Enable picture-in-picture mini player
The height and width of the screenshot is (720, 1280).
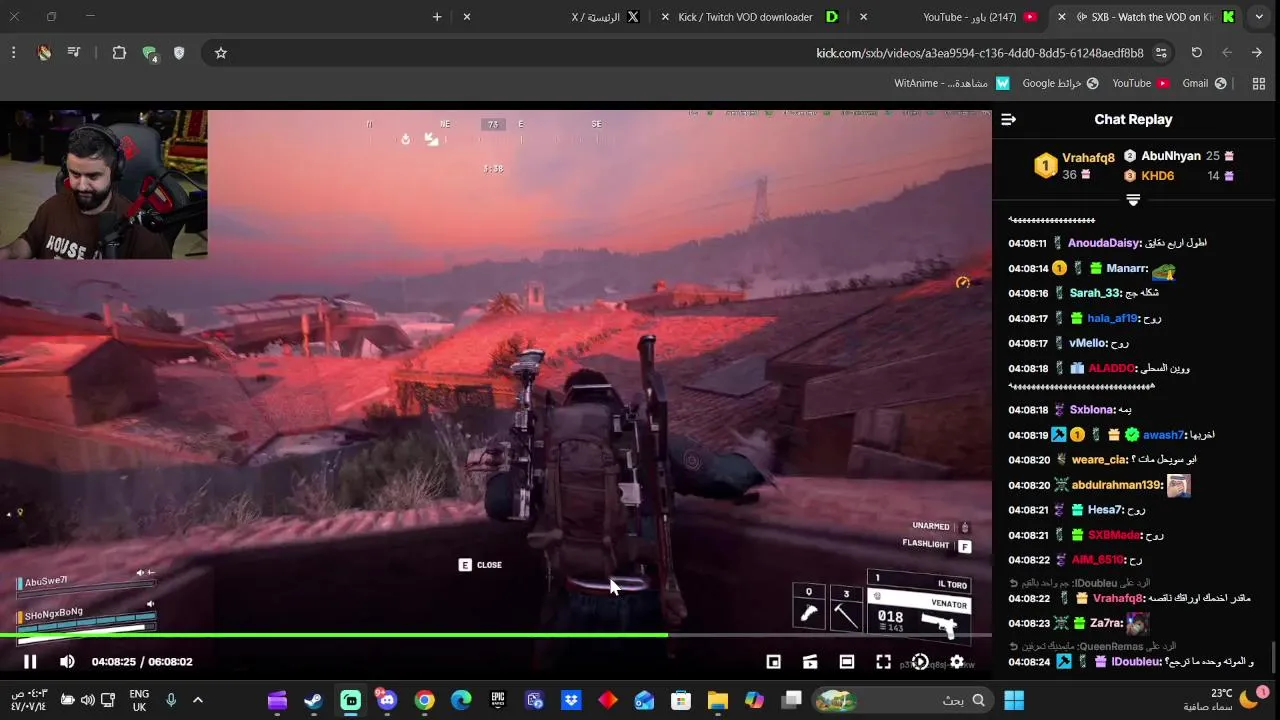pos(773,662)
